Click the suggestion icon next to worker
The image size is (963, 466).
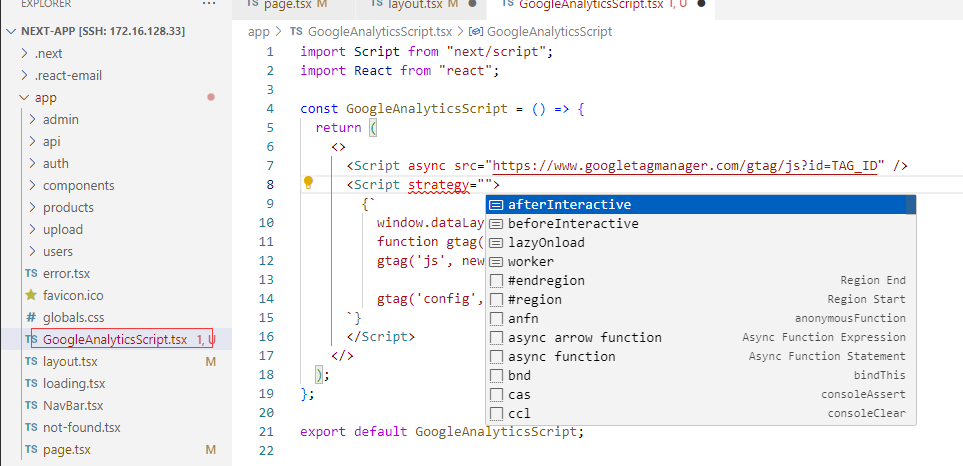point(497,262)
